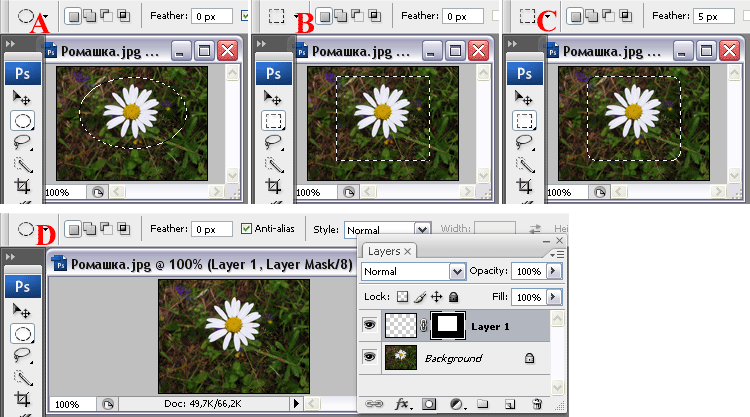The width and height of the screenshot is (750, 417).
Task: Expand the Style dropdown in options bar
Action: (x=422, y=229)
